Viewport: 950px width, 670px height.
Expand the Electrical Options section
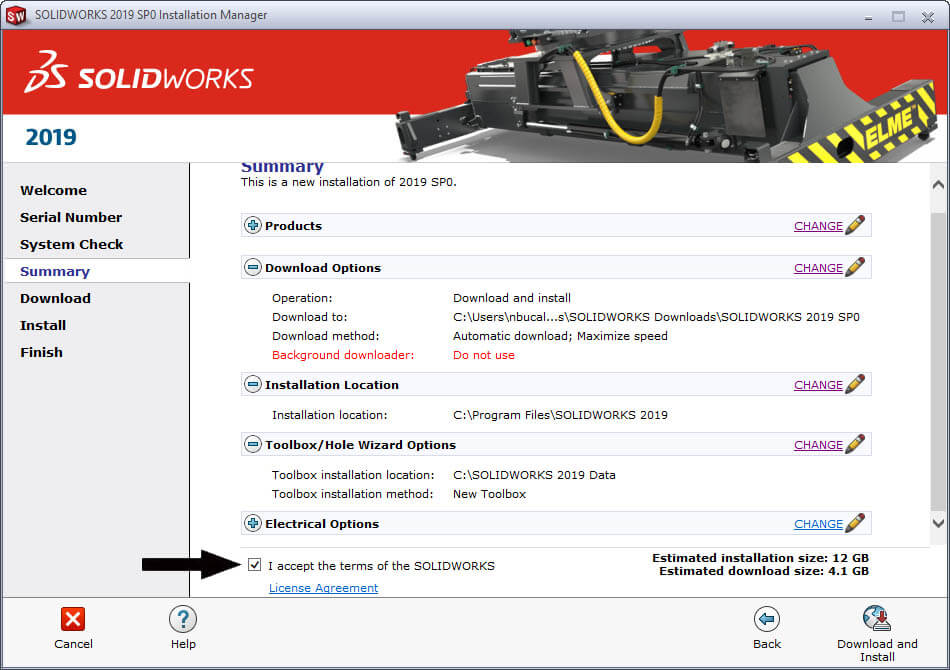pos(253,524)
